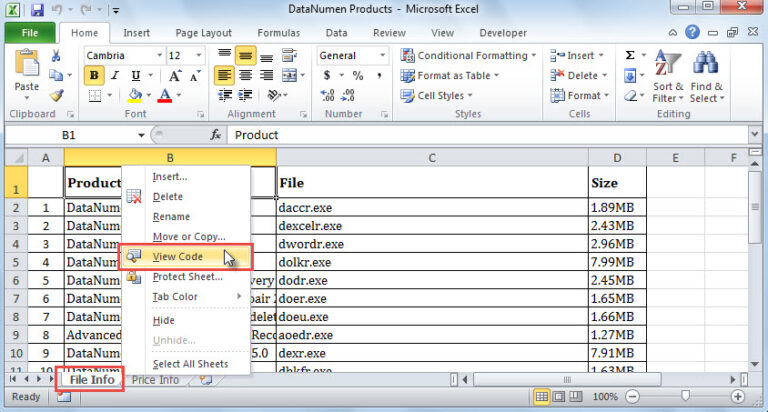Decrease font size with the small A icon
The height and width of the screenshot is (412, 768).
[195, 75]
